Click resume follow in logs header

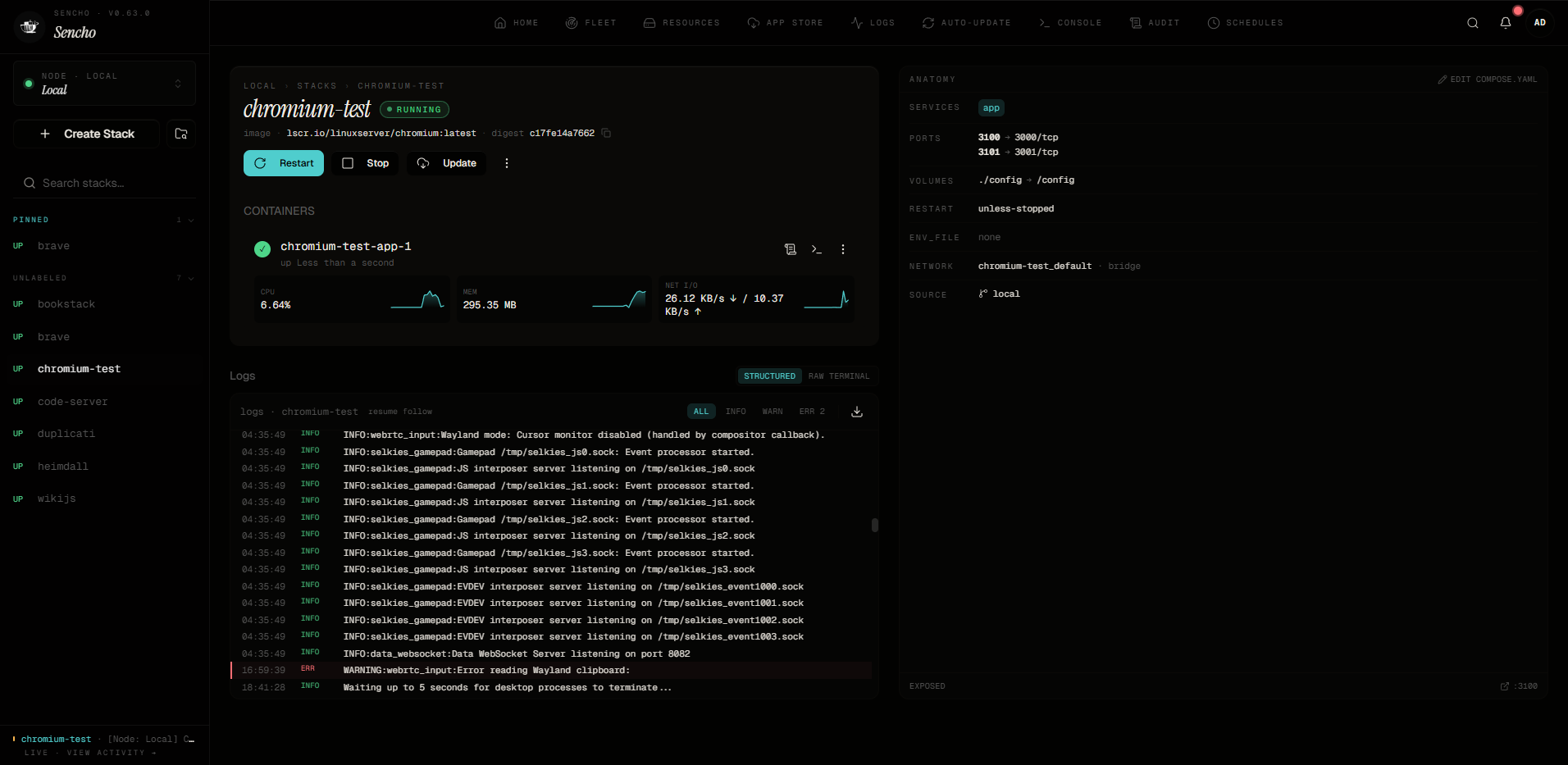(400, 412)
